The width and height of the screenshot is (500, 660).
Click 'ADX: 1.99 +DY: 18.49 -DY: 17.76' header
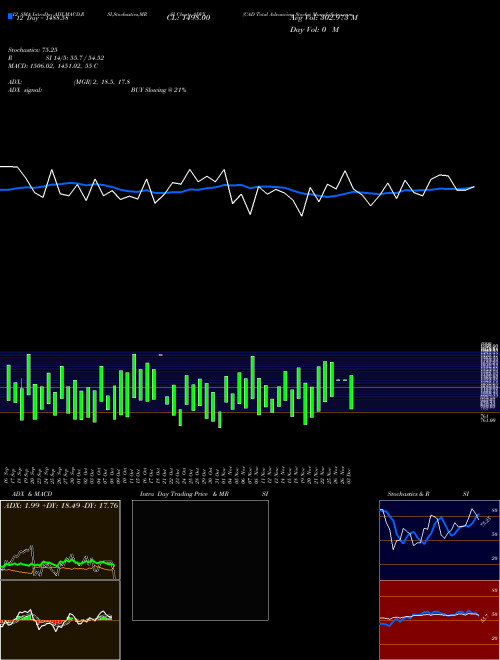tap(61, 505)
